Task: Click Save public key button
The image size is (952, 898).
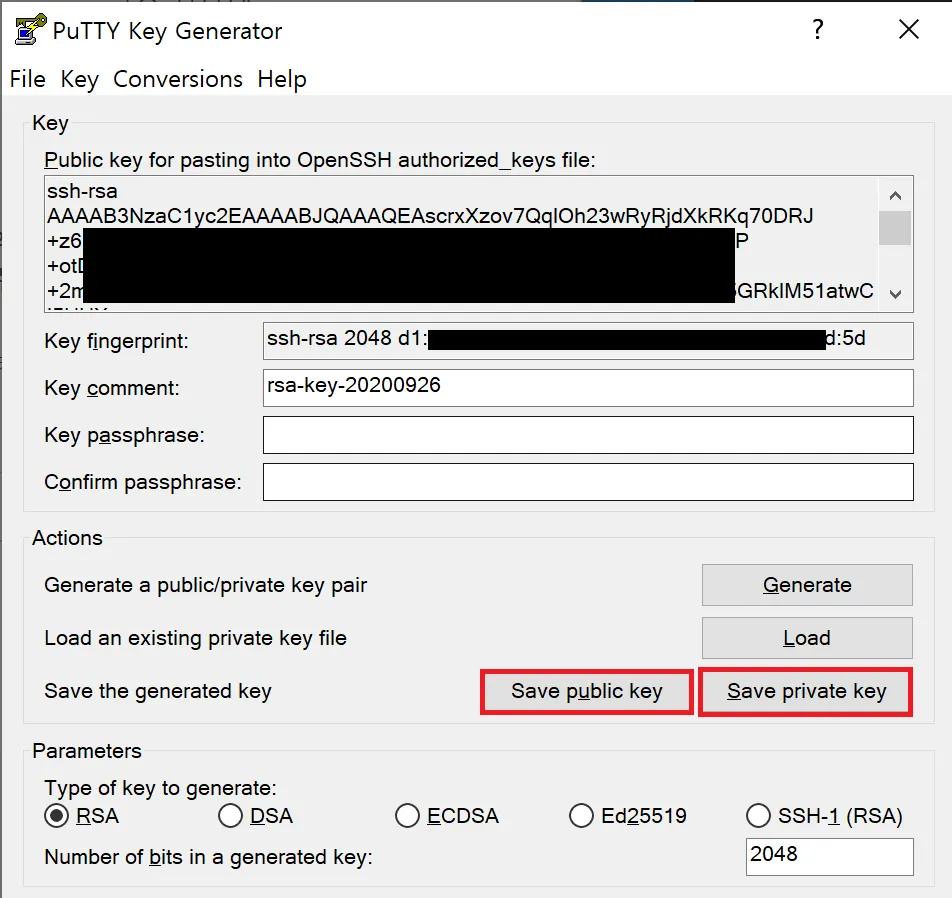Action: click(x=587, y=692)
